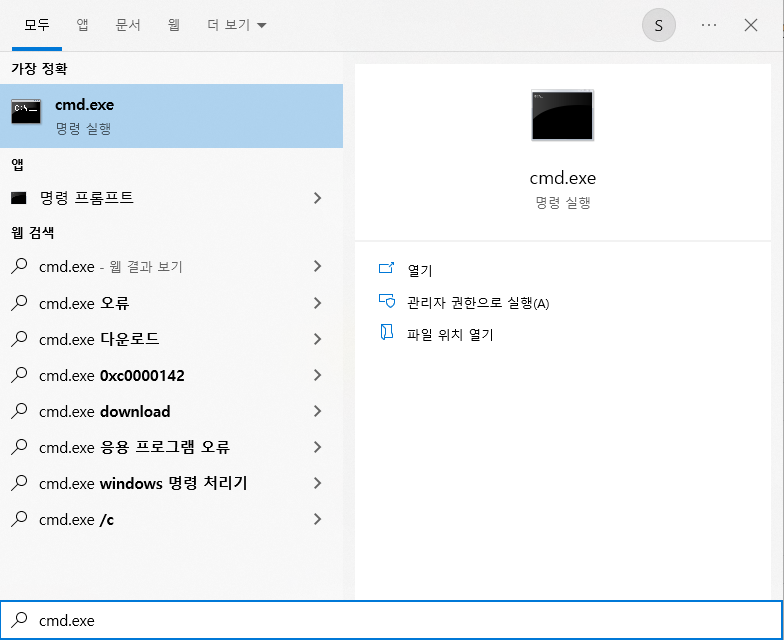Expand chevron for cmd.exe 웹 결과 보기
The width and height of the screenshot is (784, 640).
click(x=317, y=266)
